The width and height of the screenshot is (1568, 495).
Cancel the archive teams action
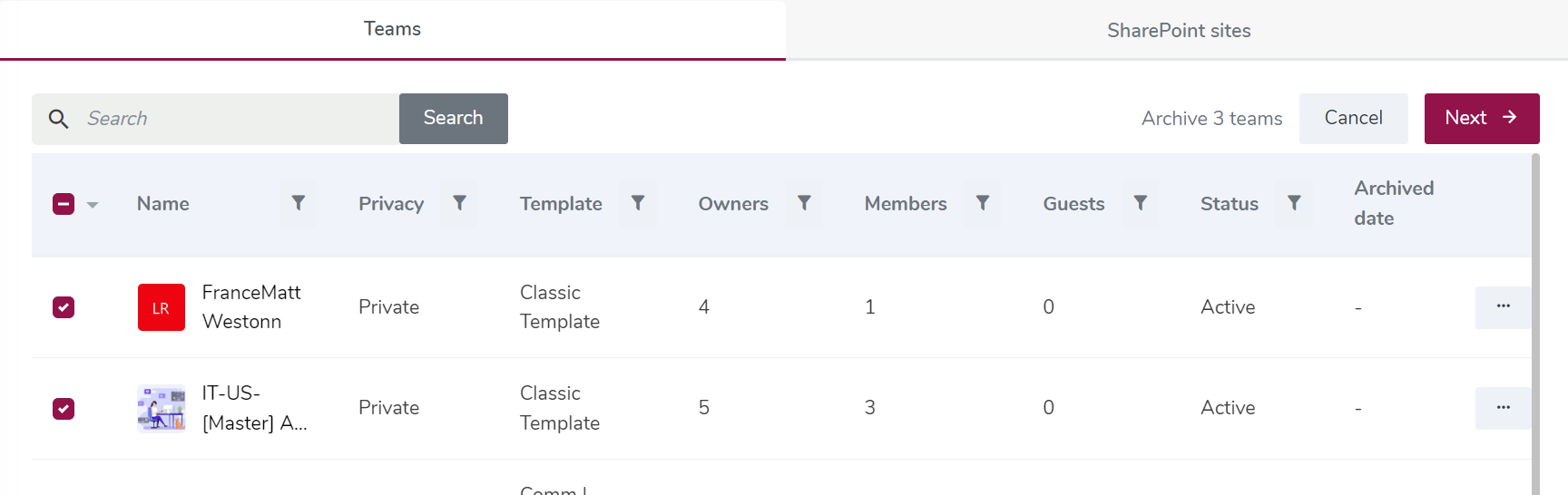pos(1353,119)
